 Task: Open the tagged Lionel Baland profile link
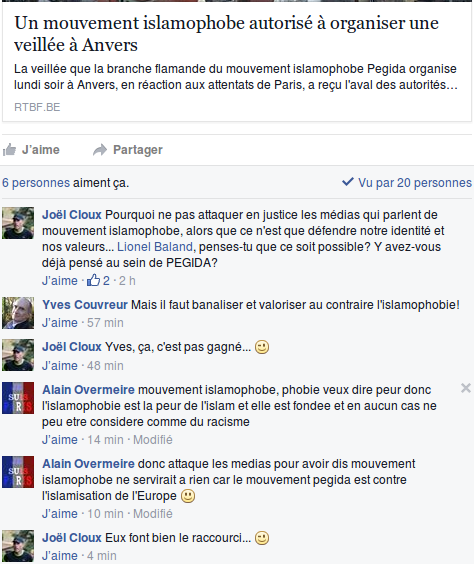pos(155,247)
